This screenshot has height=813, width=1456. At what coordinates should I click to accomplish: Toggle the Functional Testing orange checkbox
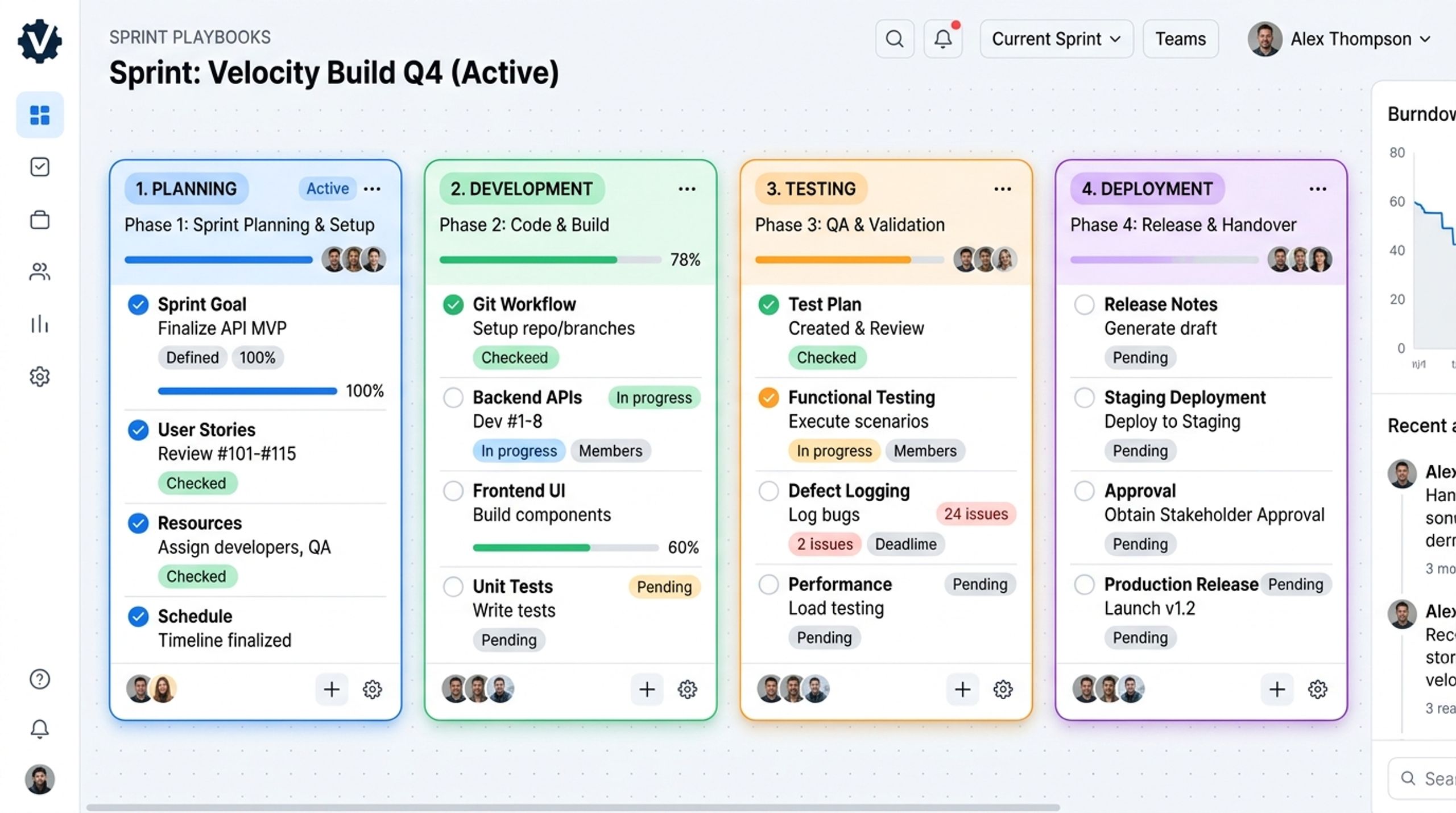(x=768, y=398)
